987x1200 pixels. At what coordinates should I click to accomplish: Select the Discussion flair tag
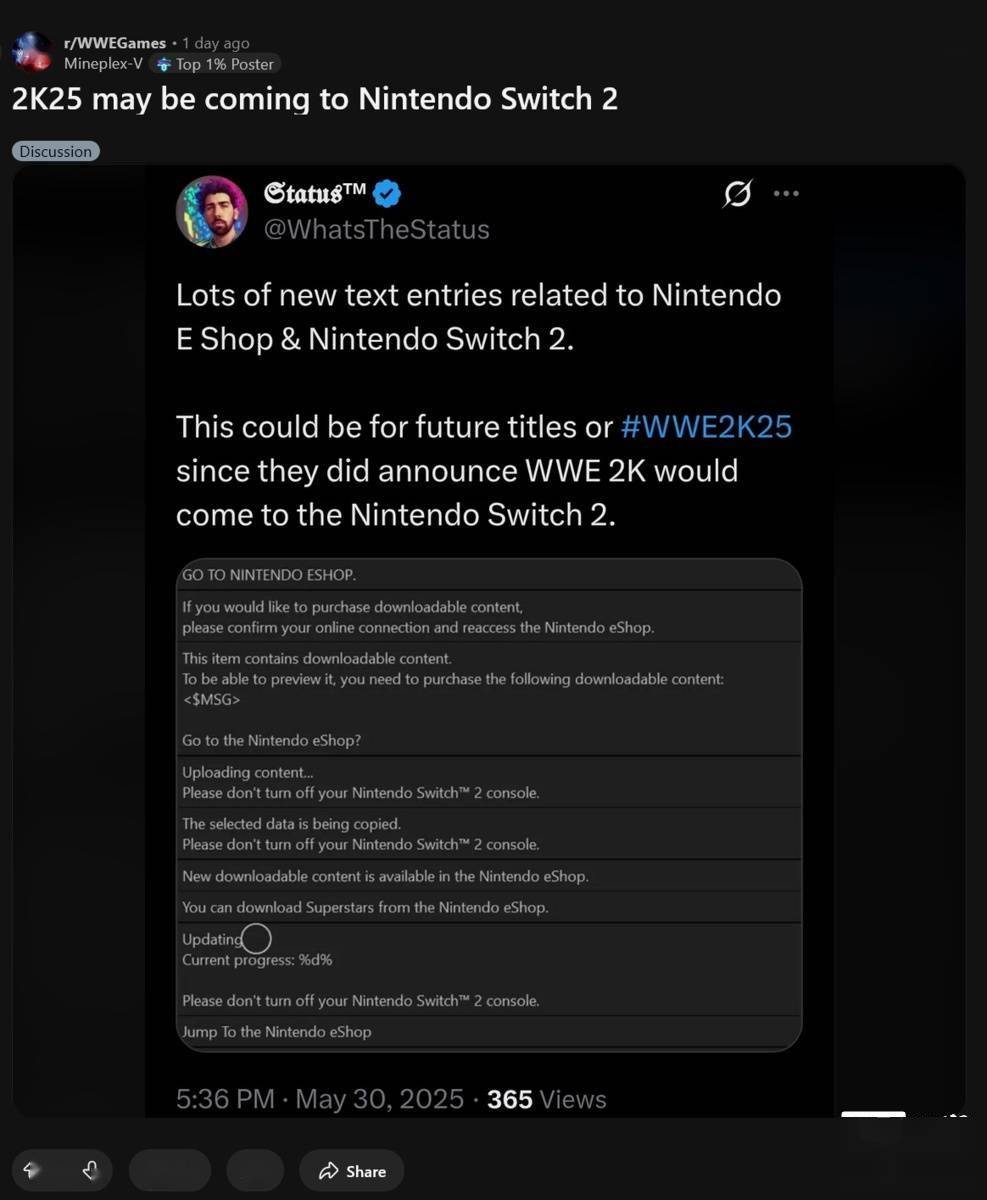(x=56, y=151)
